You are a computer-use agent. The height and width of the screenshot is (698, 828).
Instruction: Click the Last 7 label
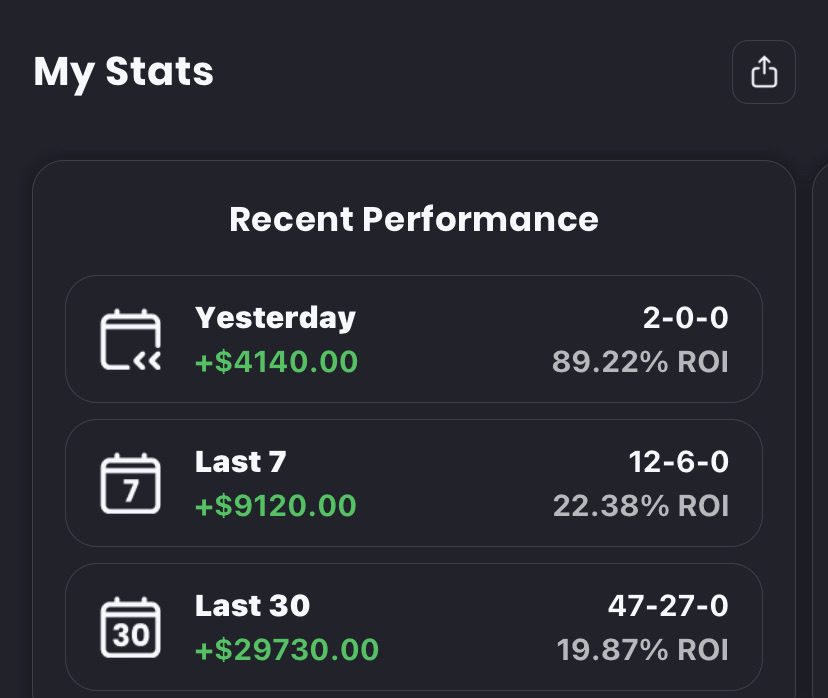(241, 462)
